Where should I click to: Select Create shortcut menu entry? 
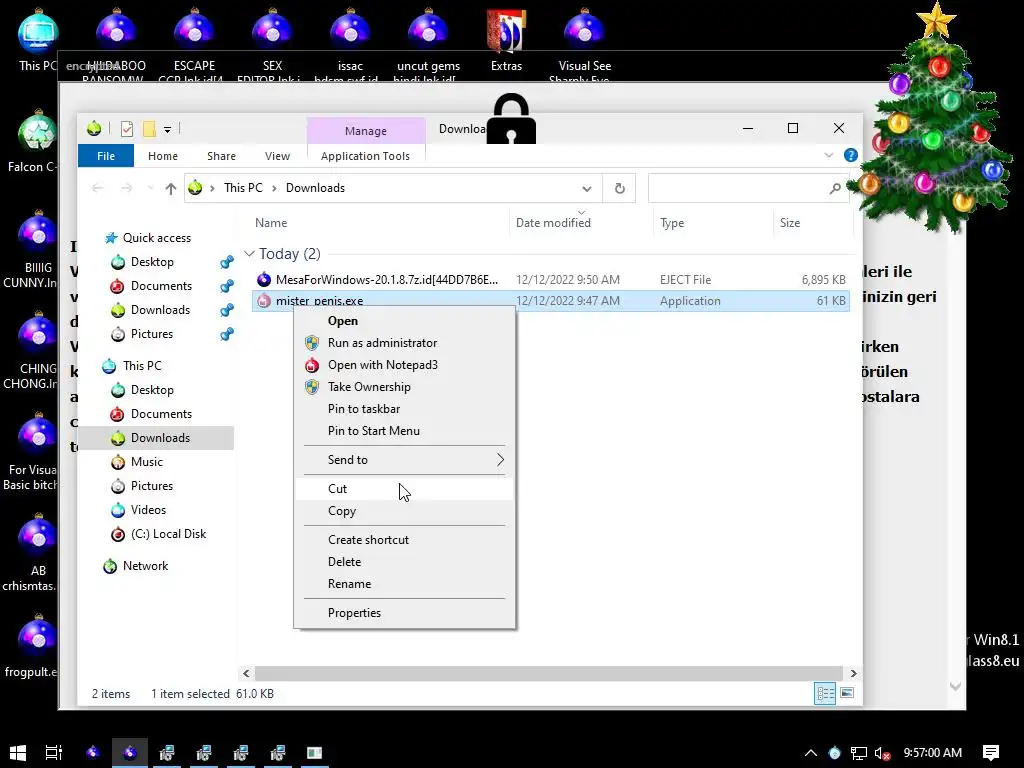coord(405,539)
